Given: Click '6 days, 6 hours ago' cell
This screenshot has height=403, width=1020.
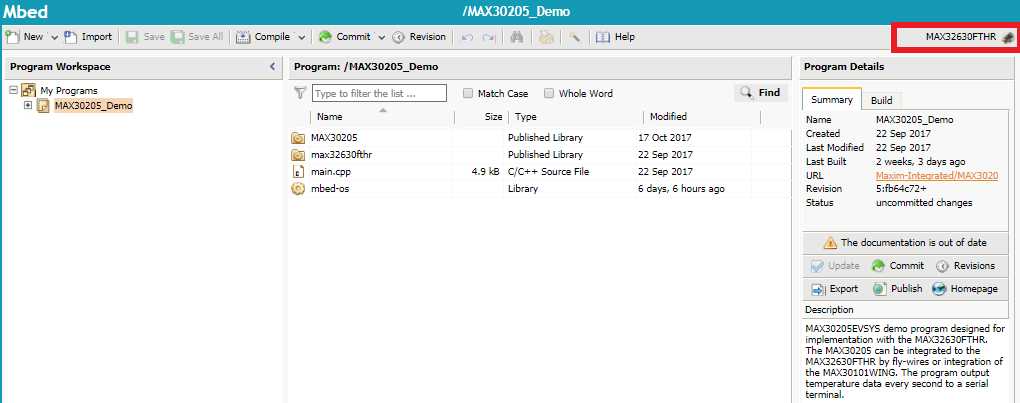Looking at the screenshot, I should point(681,188).
